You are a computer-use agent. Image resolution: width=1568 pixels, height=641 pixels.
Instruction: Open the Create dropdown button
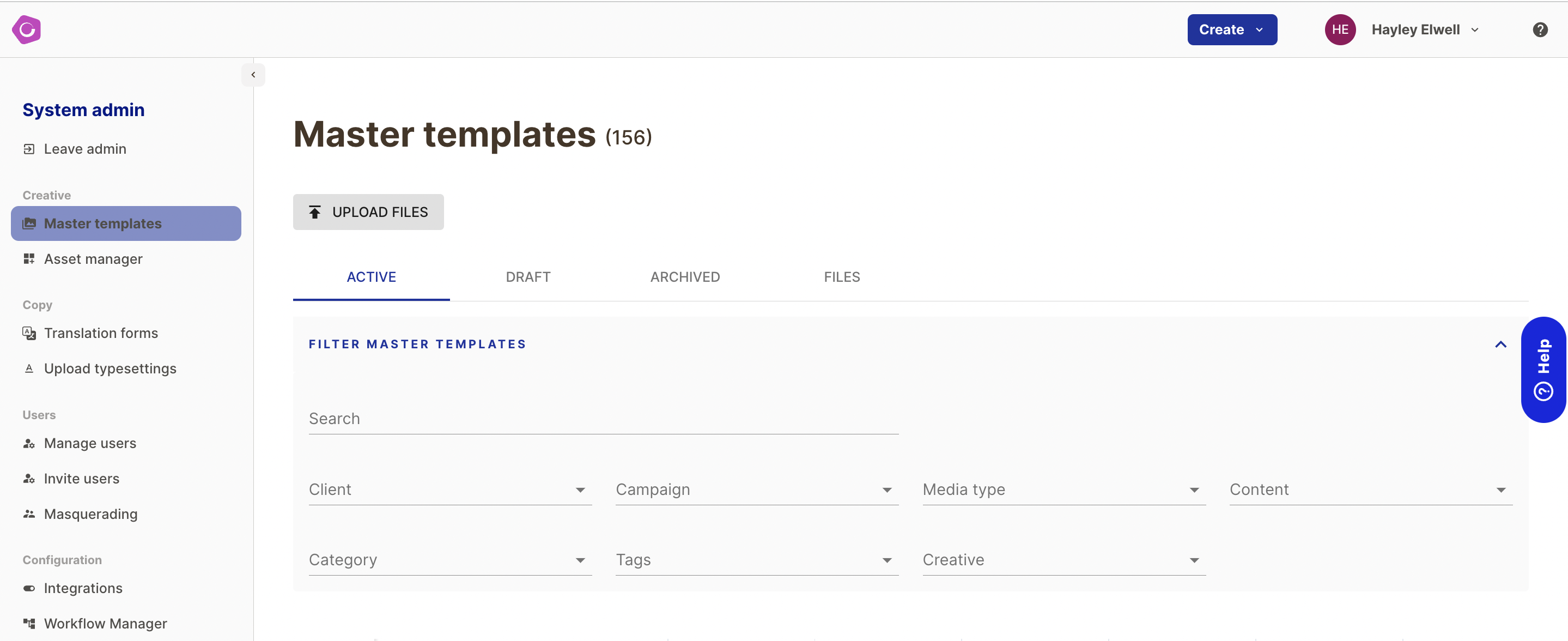pyautogui.click(x=1231, y=30)
